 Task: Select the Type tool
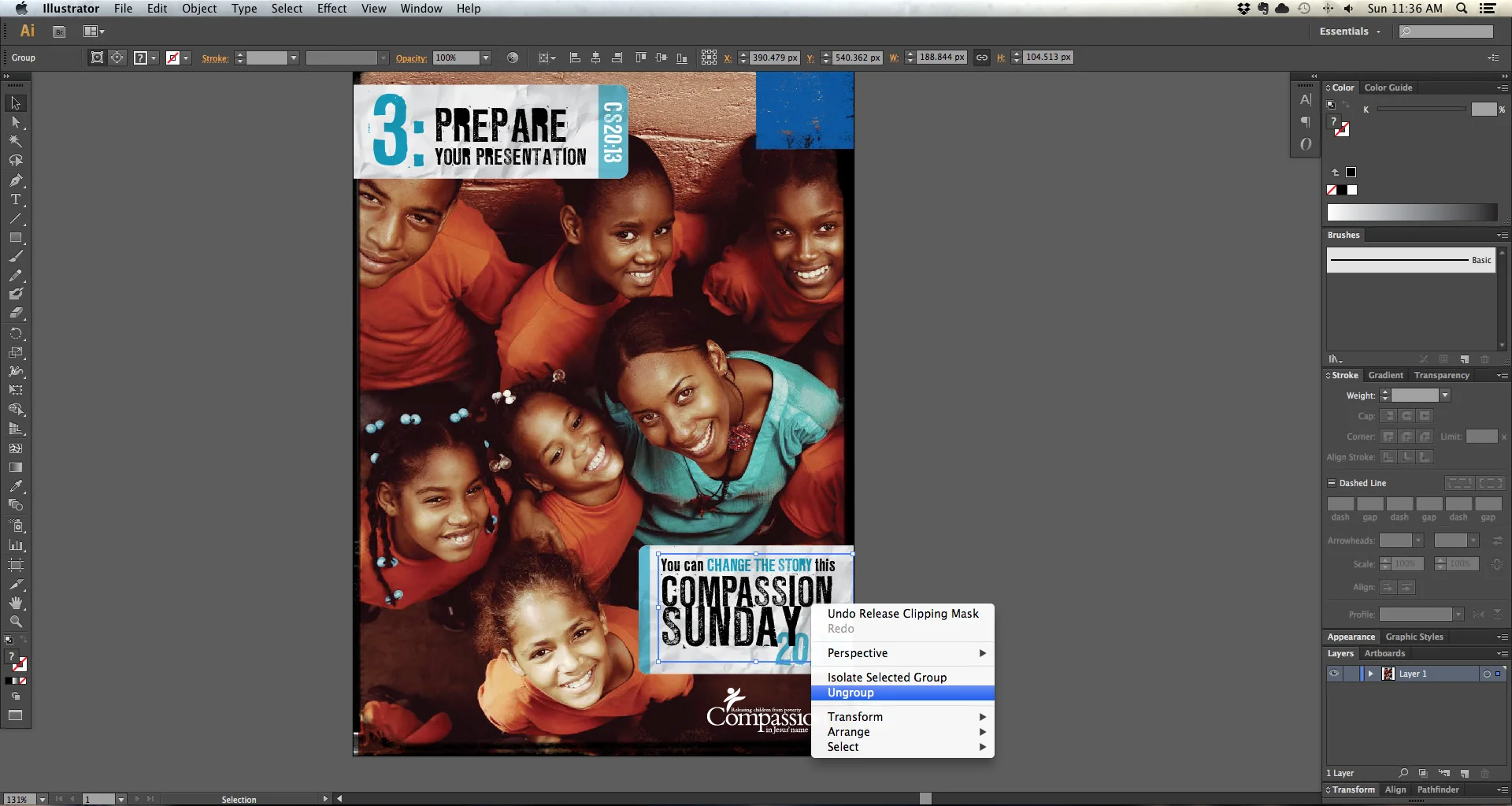coord(16,199)
